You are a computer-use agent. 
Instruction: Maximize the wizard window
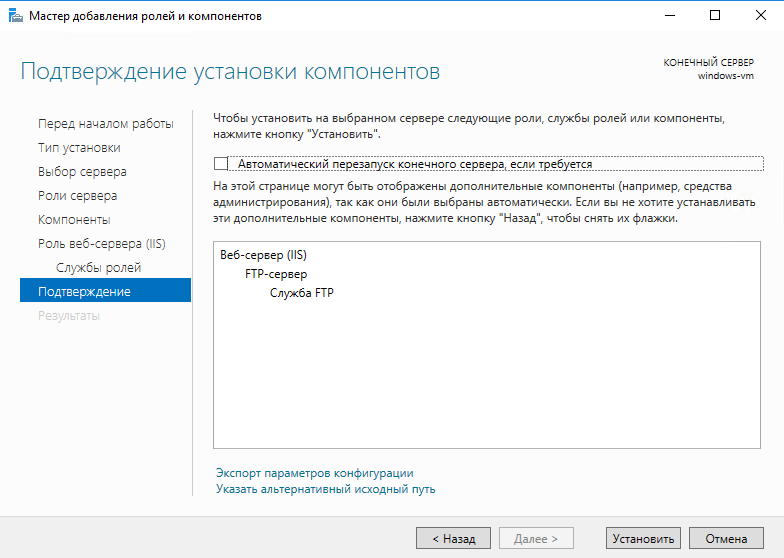click(x=715, y=16)
